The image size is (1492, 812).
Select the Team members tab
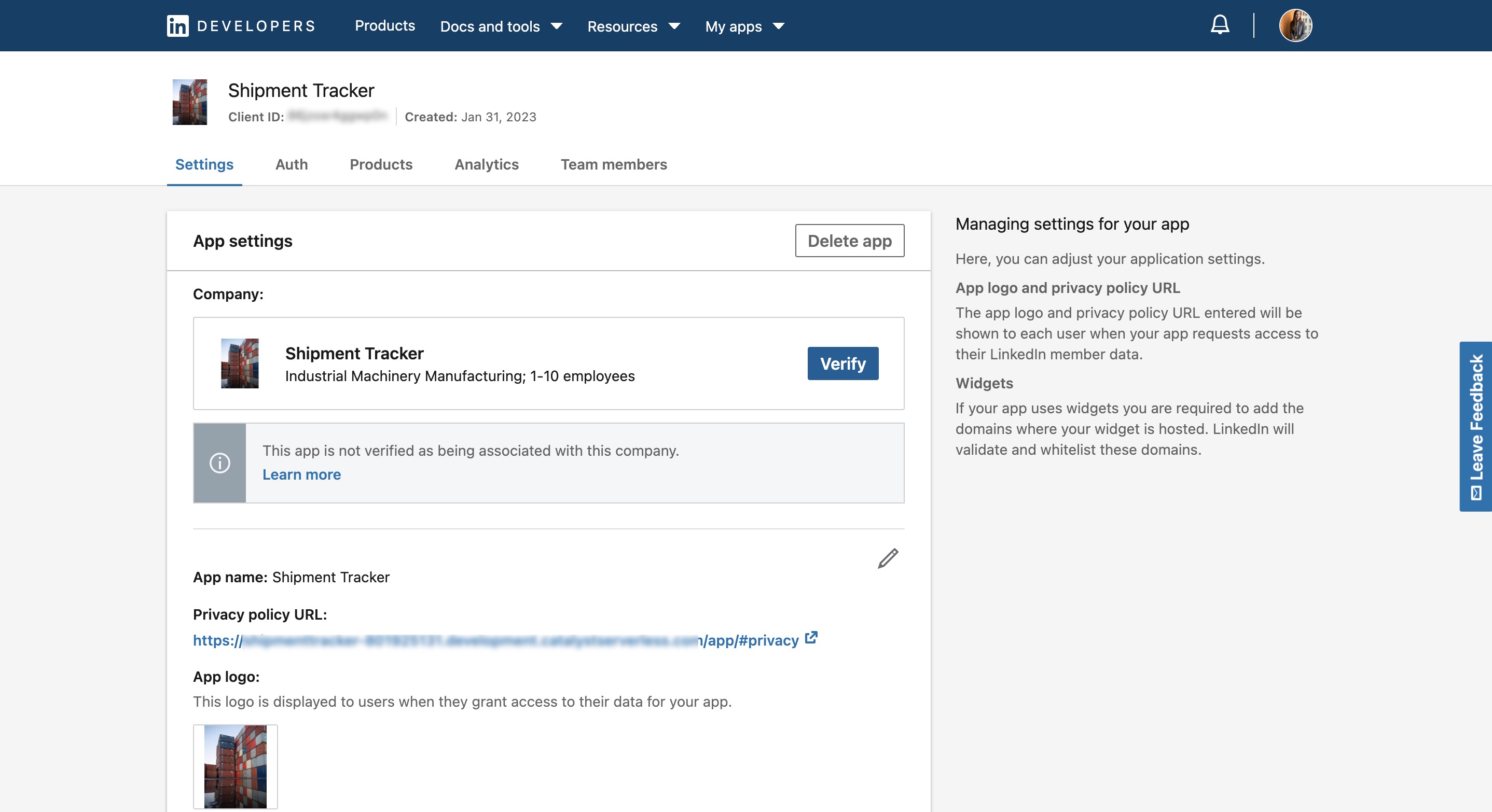point(613,164)
